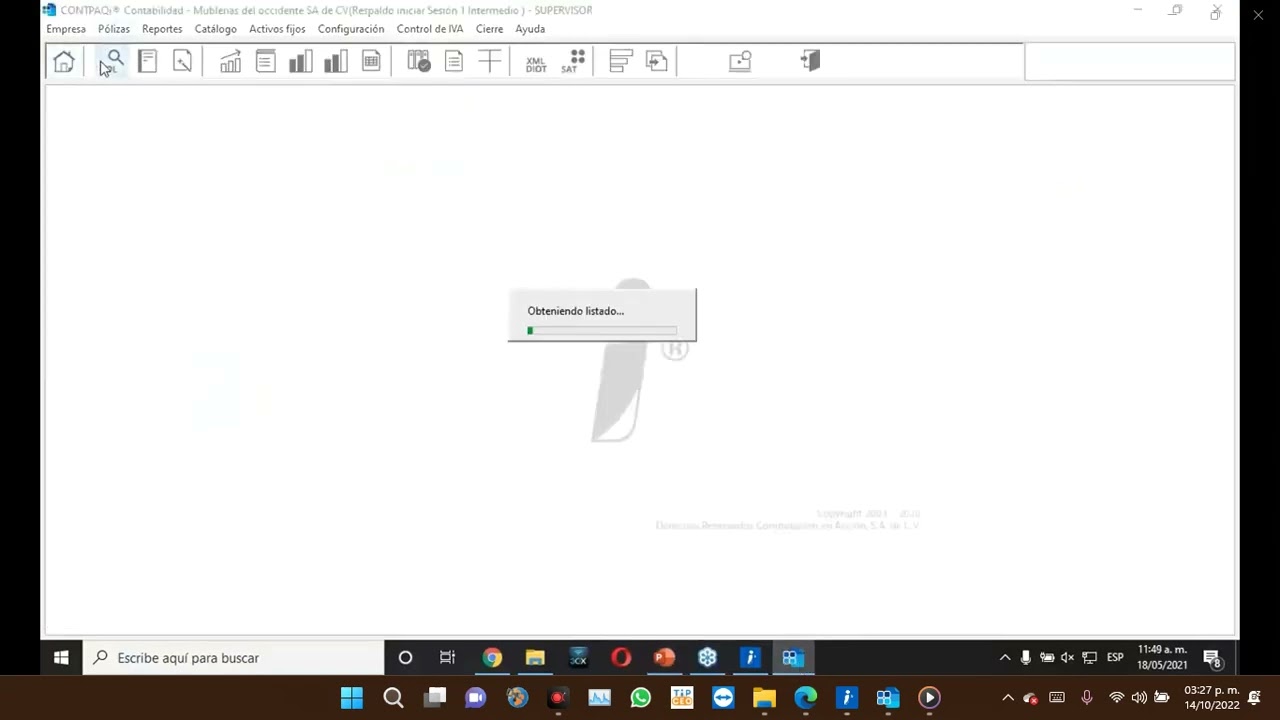Open PowerPoint in the inner taskbar

click(x=664, y=658)
